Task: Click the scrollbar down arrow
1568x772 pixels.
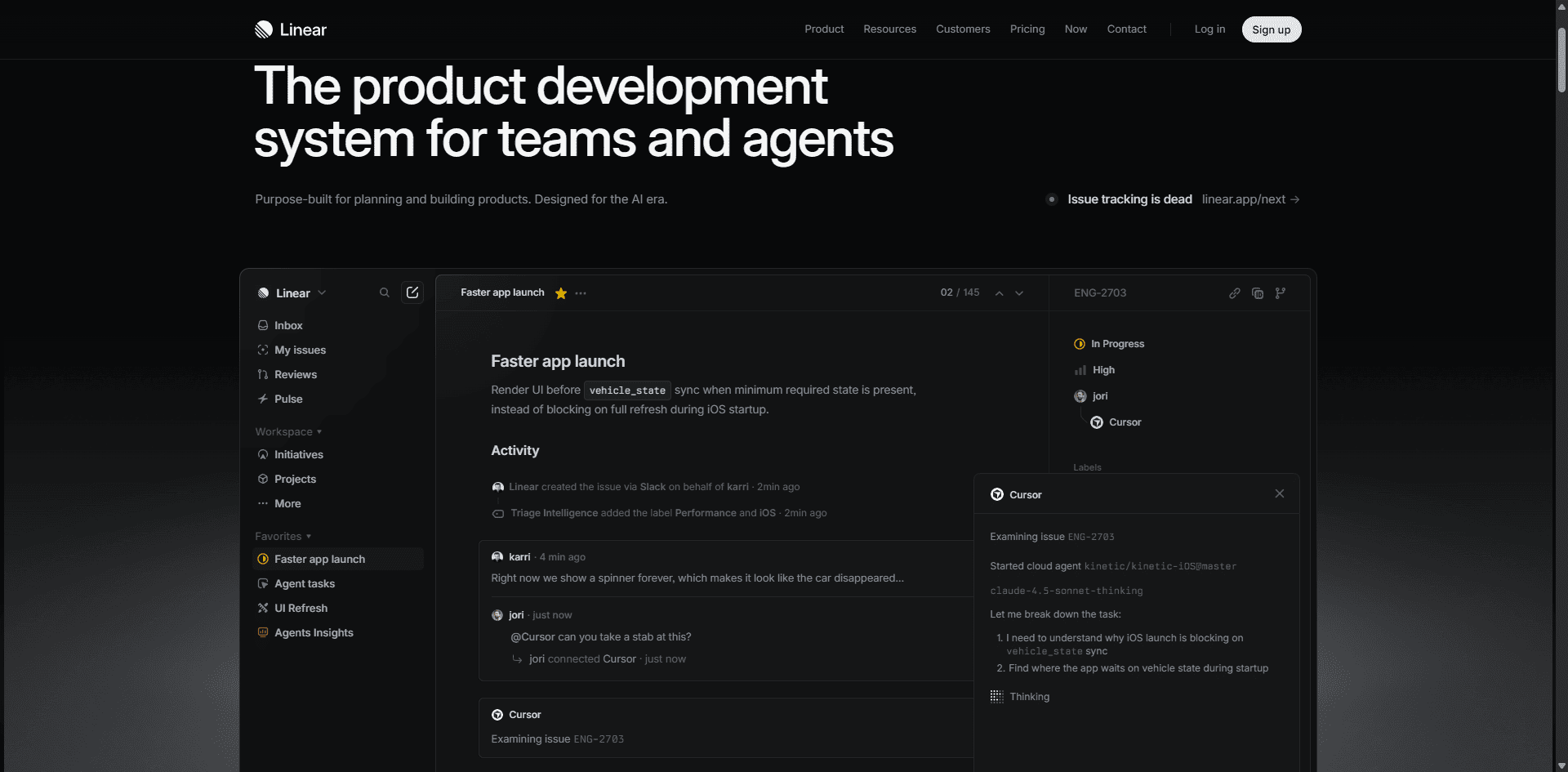Action: click(1561, 765)
